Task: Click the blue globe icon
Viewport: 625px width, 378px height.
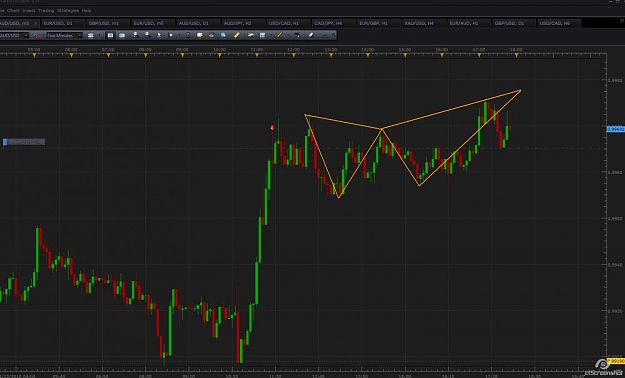Action: [223, 35]
